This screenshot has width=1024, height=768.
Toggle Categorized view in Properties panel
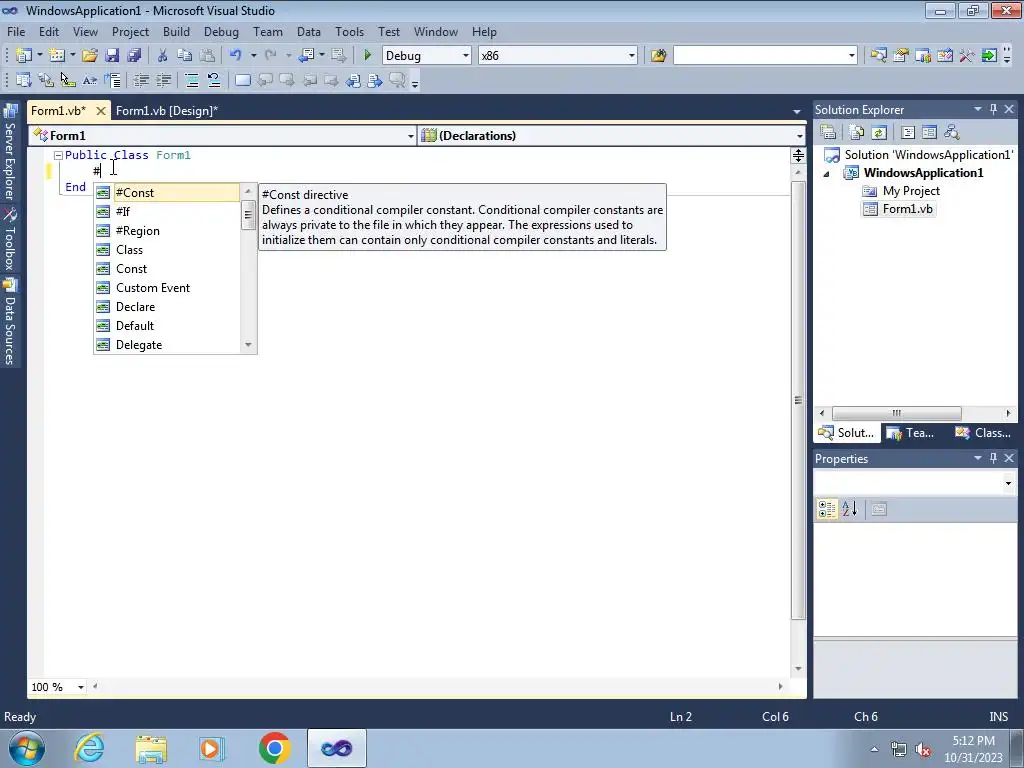pyautogui.click(x=827, y=509)
